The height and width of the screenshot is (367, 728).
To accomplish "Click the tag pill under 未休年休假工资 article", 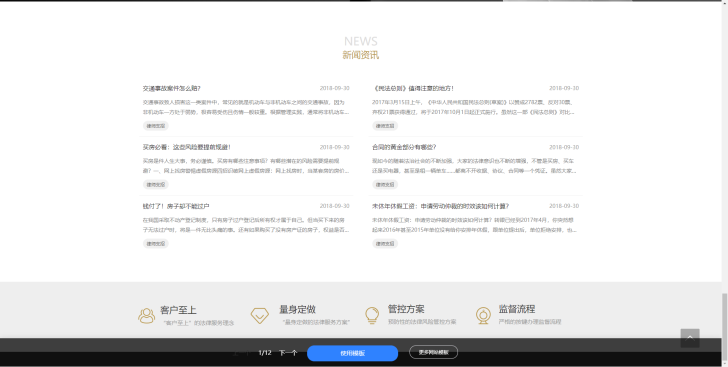I will (x=385, y=243).
